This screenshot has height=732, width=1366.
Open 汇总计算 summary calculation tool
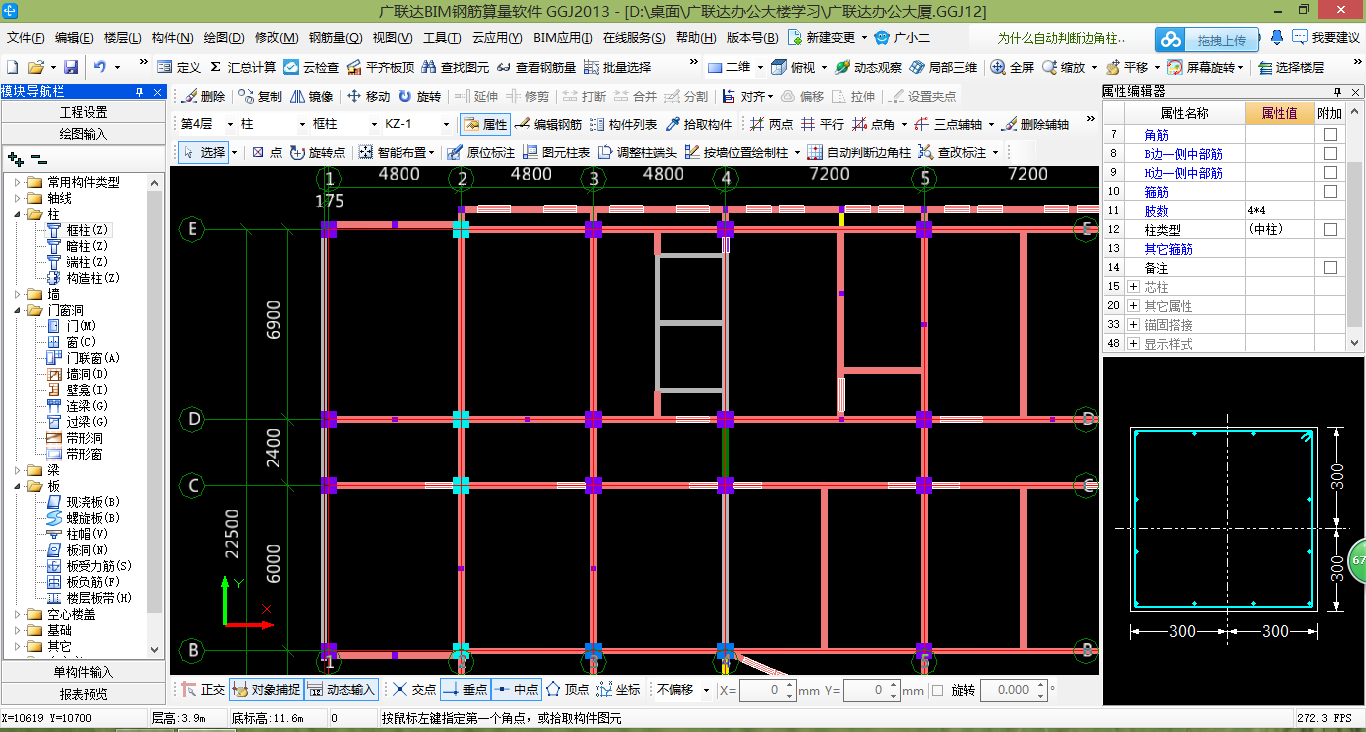coord(243,67)
